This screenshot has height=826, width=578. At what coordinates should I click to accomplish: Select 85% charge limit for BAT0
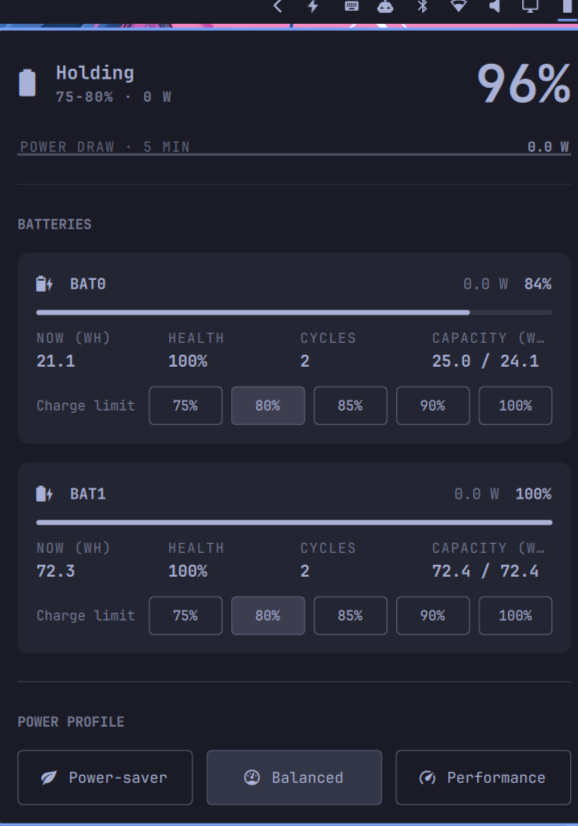pos(350,406)
